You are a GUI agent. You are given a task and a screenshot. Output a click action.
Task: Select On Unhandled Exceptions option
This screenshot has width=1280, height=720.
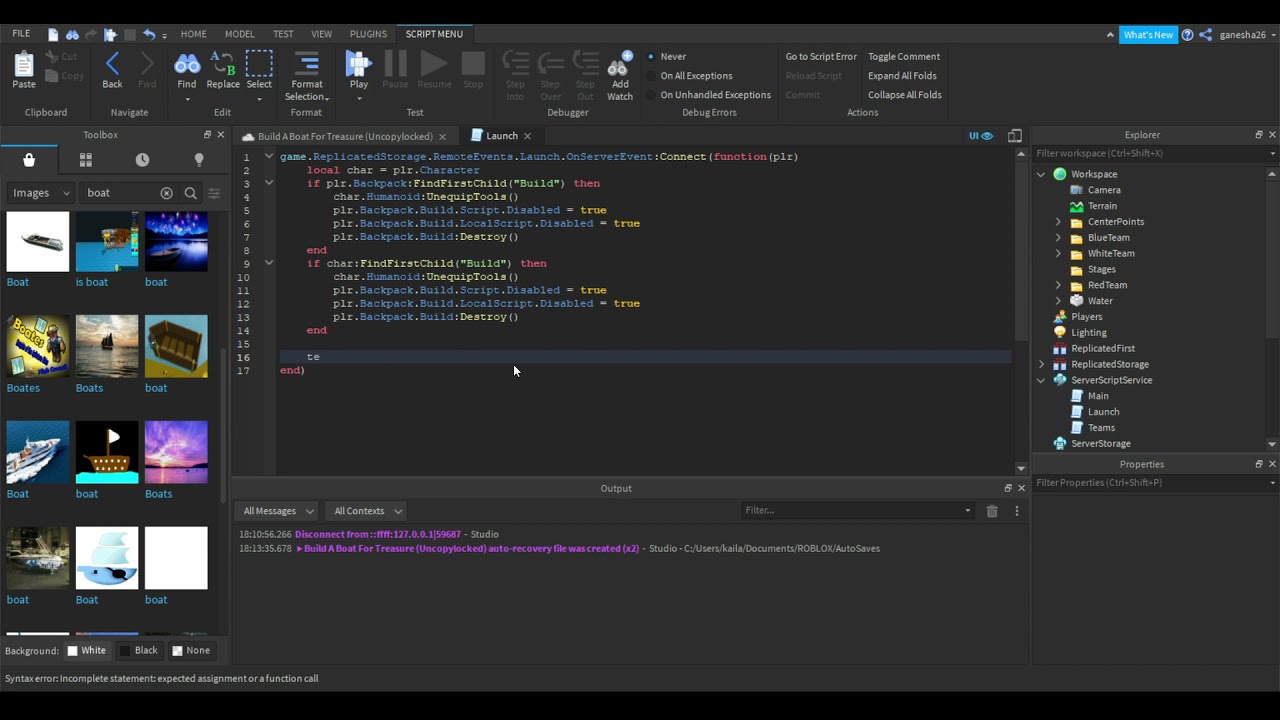(709, 95)
